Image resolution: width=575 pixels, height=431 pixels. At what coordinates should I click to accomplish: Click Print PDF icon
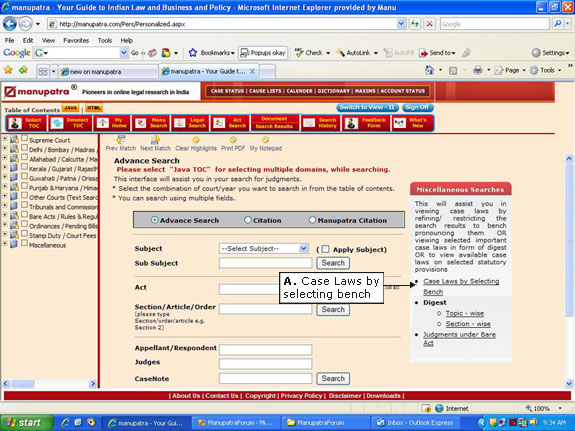point(233,140)
